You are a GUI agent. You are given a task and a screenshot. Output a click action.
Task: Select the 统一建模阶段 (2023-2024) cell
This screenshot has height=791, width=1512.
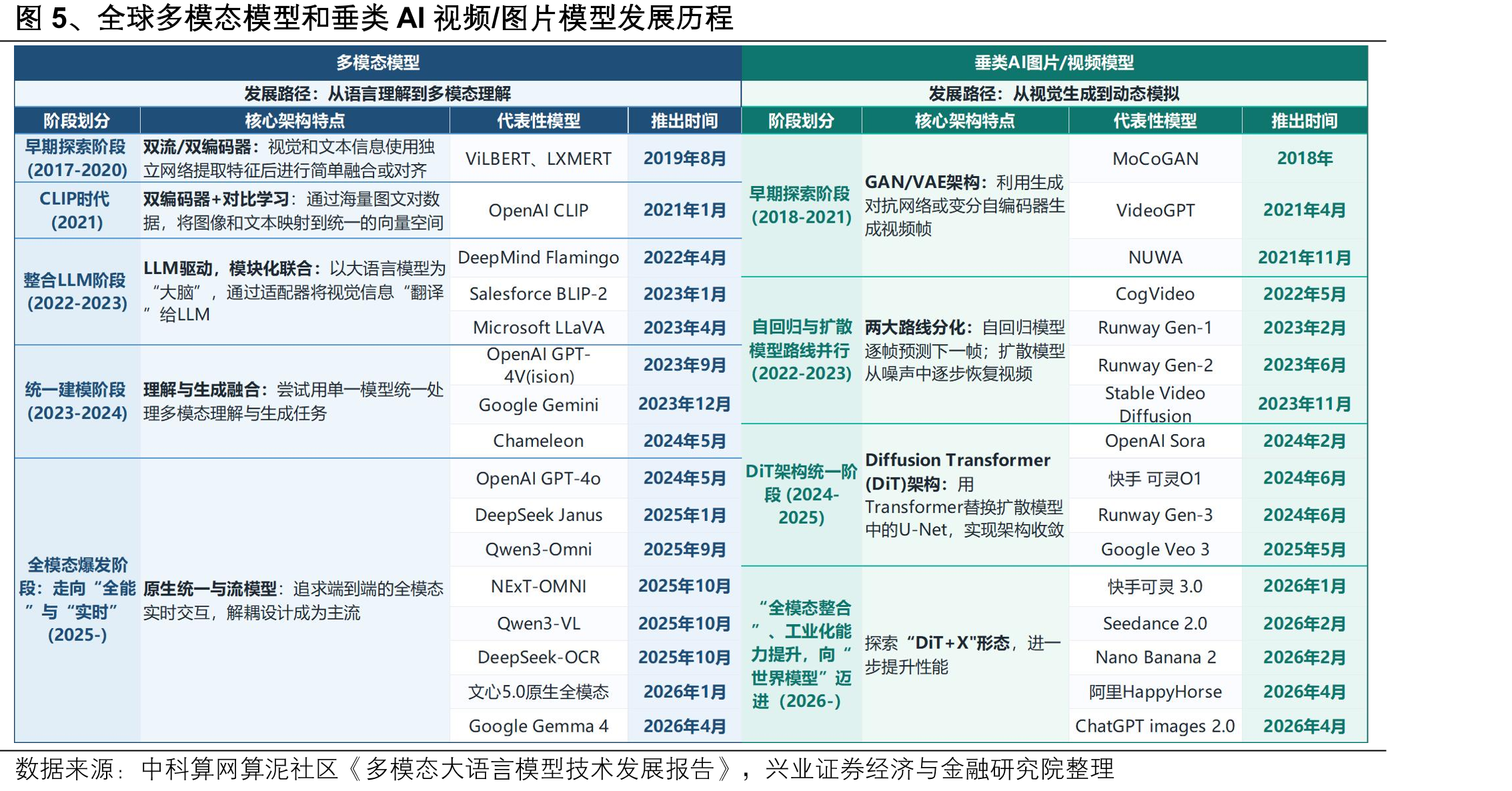click(77, 402)
